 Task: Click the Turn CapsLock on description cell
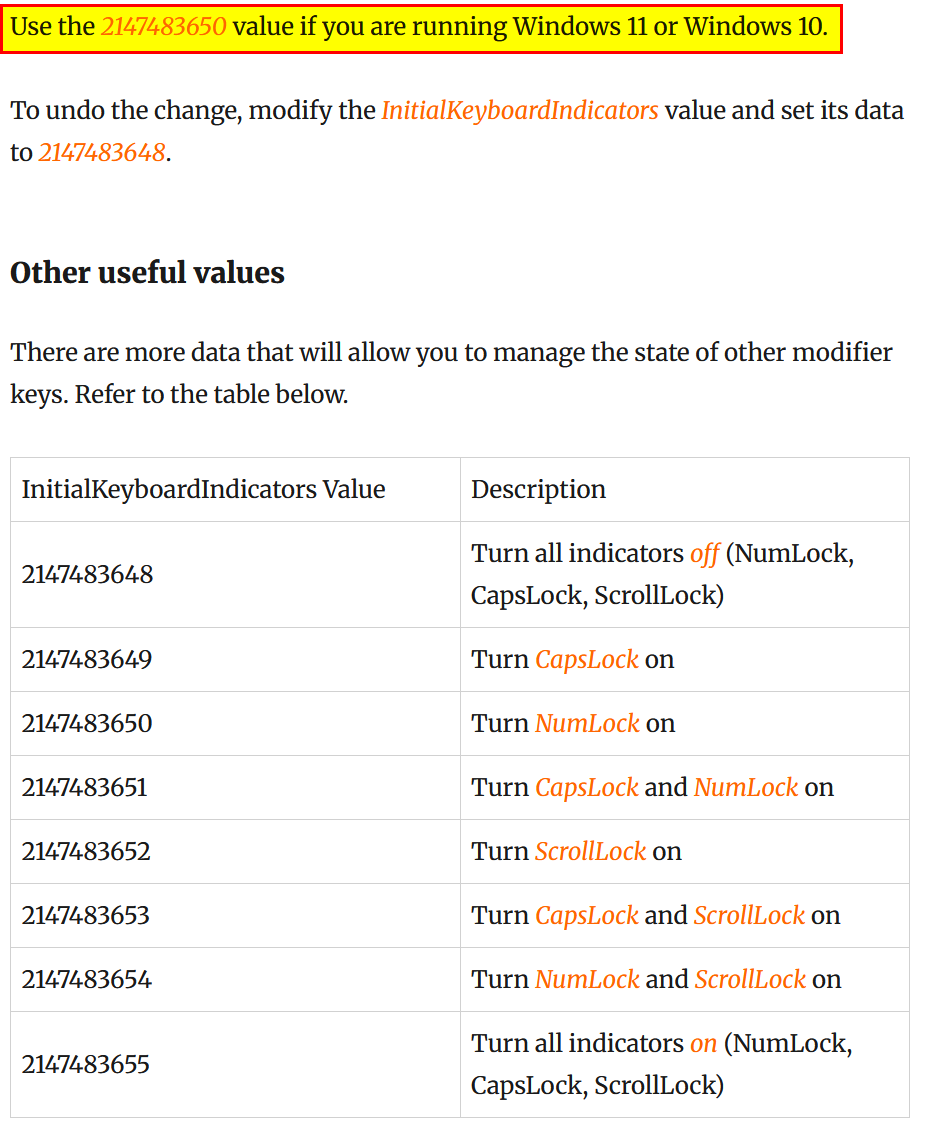tap(685, 659)
